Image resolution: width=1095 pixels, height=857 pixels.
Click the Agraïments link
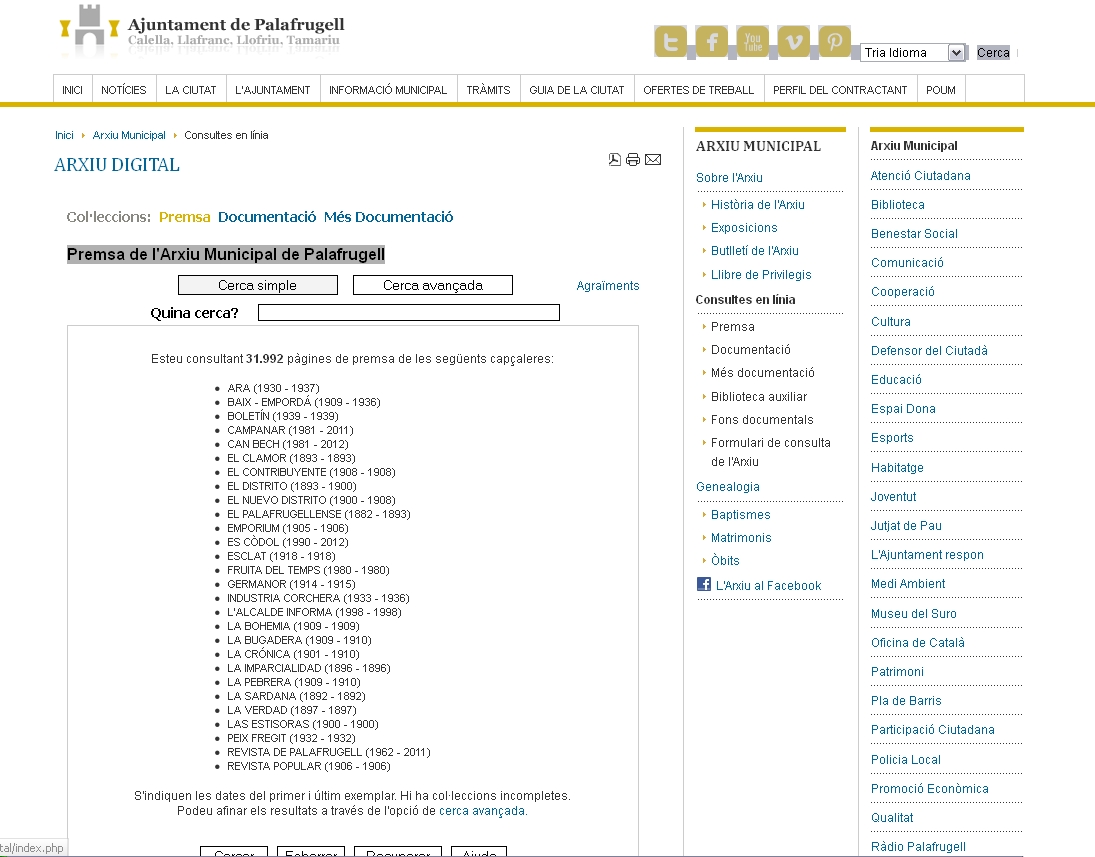pos(607,286)
